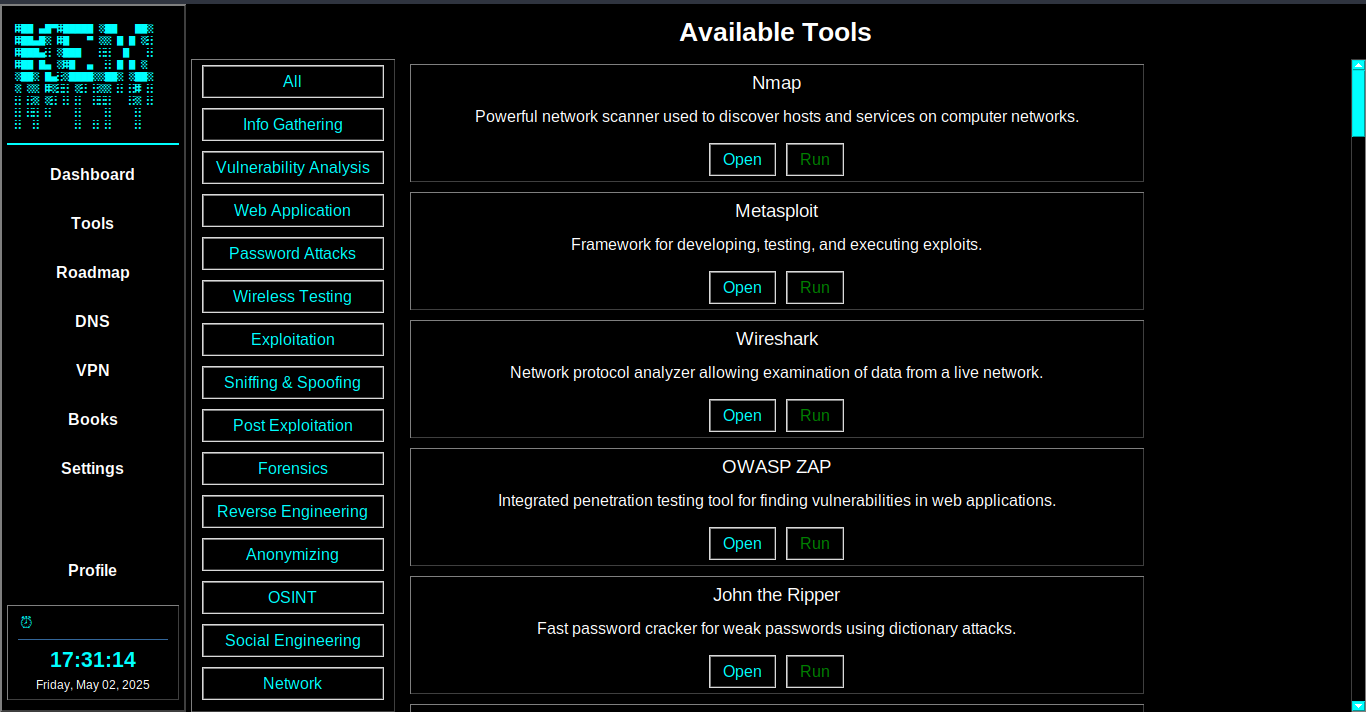
Task: Run John the Ripper
Action: [x=815, y=672]
